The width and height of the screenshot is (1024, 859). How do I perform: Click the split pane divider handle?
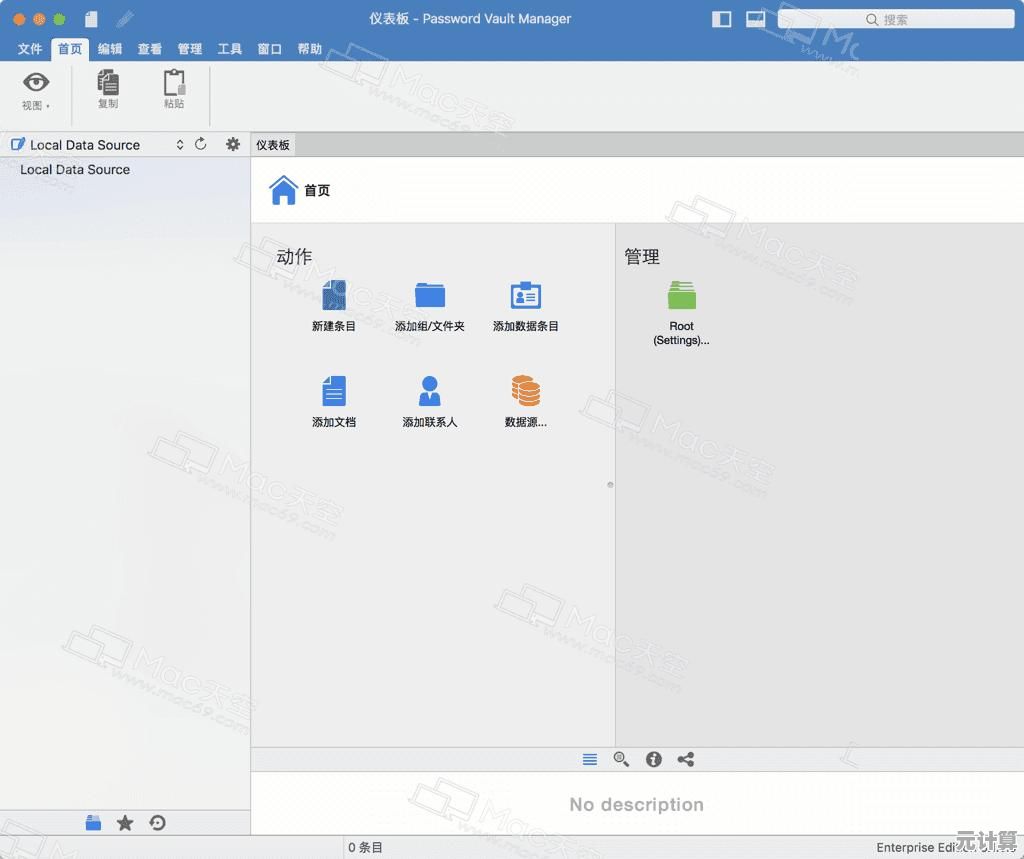tap(611, 485)
